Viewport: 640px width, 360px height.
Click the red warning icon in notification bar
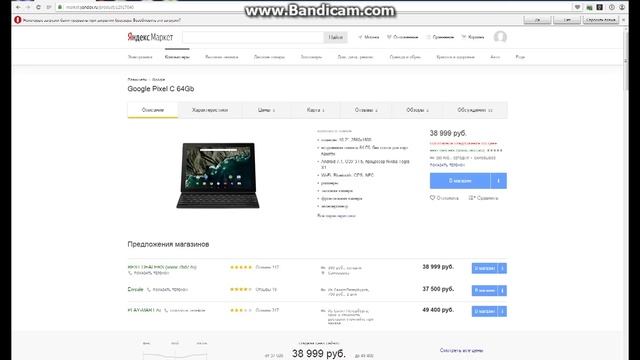pyautogui.click(x=18, y=20)
